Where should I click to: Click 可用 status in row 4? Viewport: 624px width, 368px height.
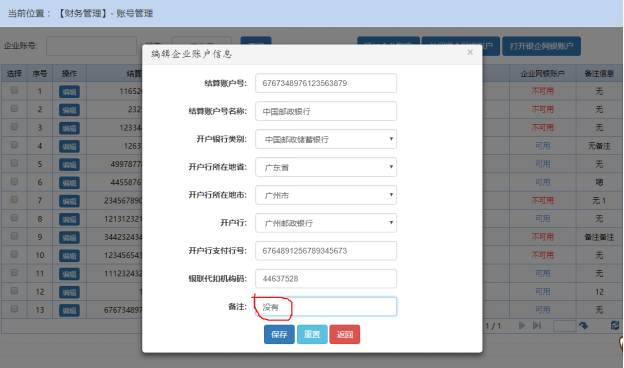point(542,146)
